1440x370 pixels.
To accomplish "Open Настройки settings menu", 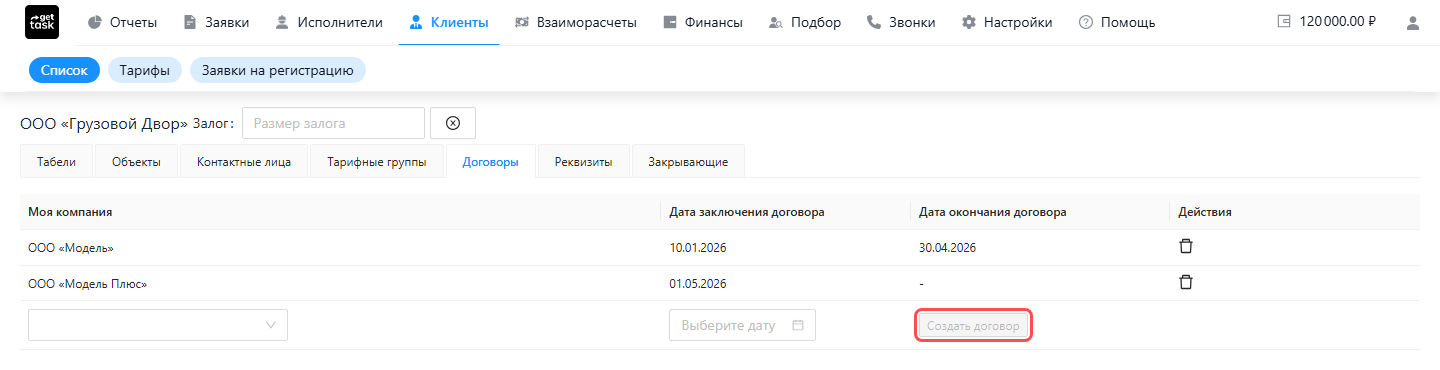I will [1007, 22].
